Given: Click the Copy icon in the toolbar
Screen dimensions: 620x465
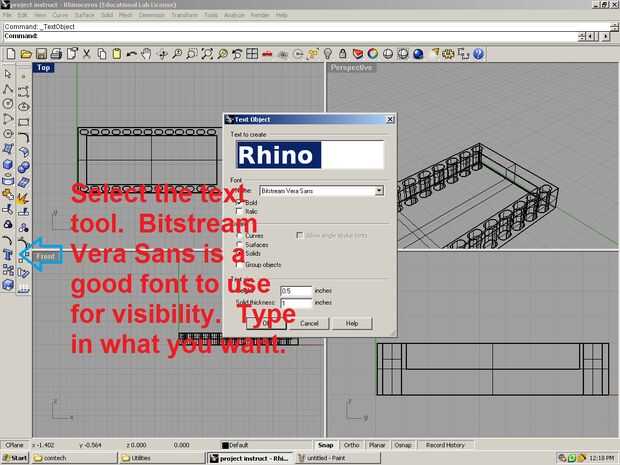Looking at the screenshot, I should (102, 54).
